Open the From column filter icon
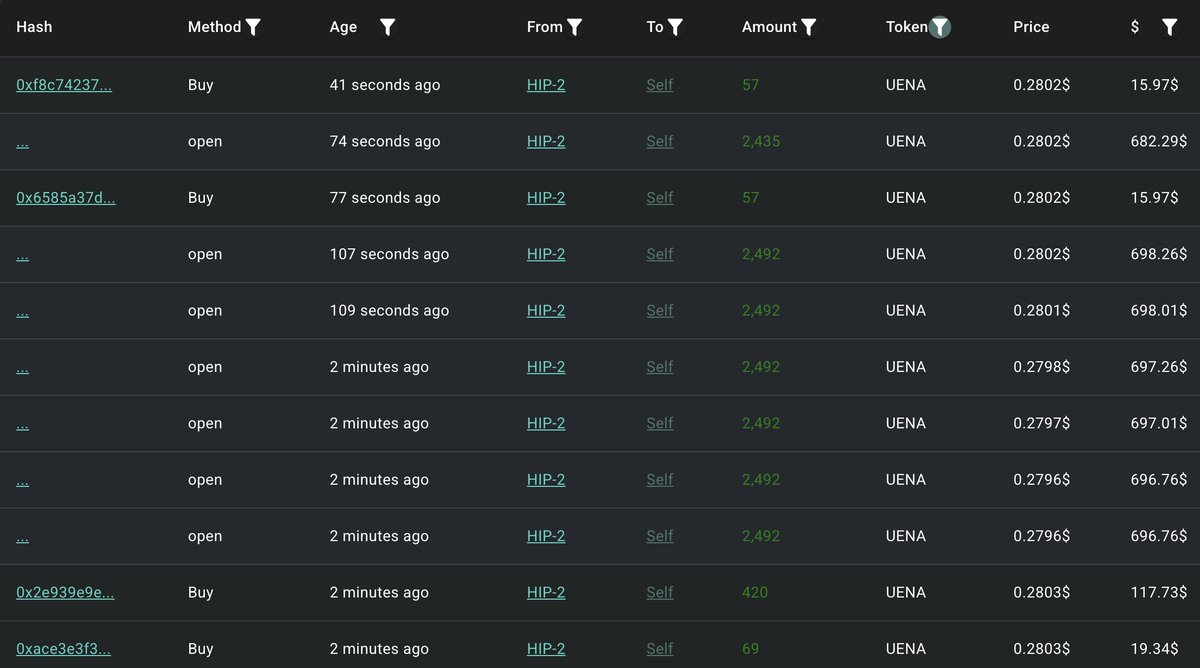This screenshot has height=668, width=1200. (575, 27)
